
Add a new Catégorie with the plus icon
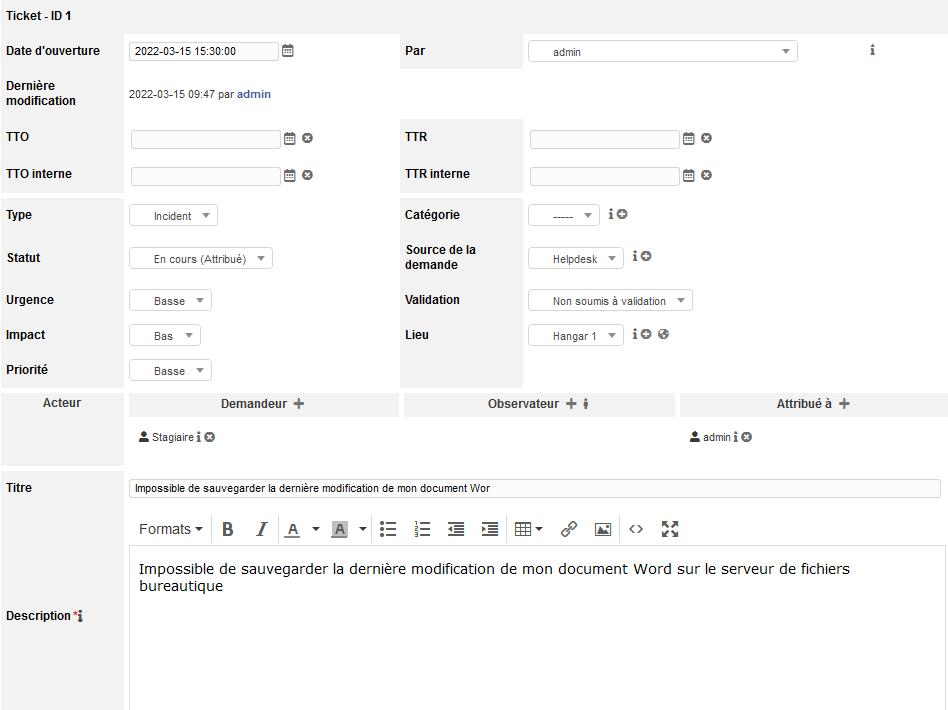[x=622, y=214]
